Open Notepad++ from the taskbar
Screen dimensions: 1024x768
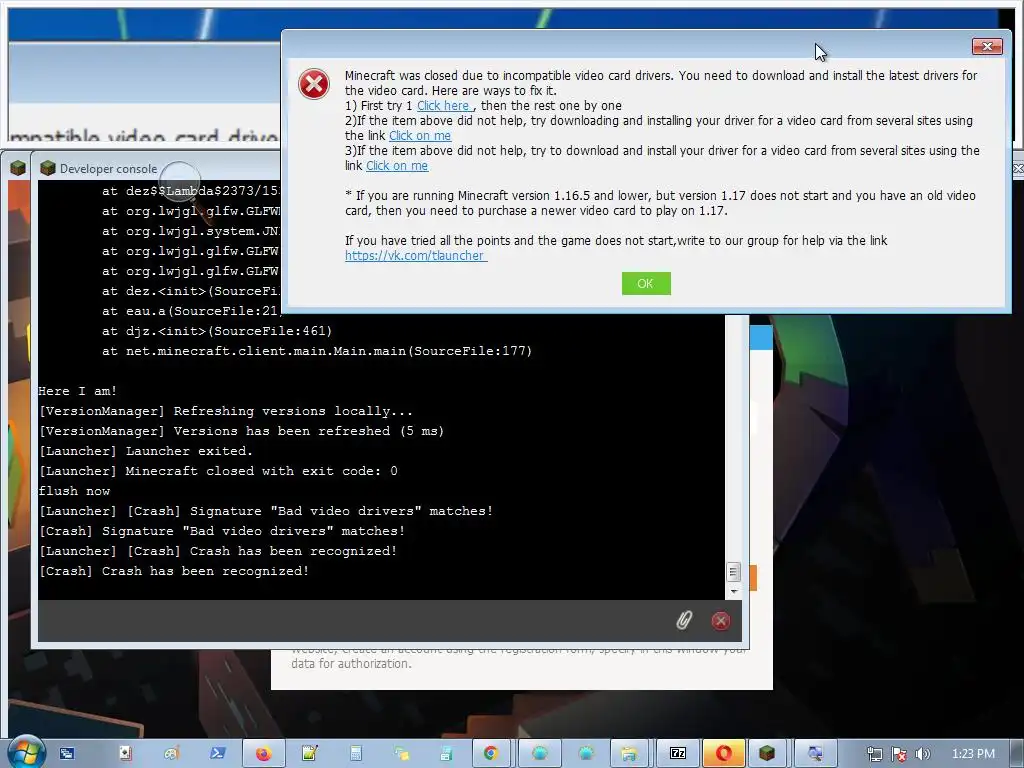tap(310, 754)
